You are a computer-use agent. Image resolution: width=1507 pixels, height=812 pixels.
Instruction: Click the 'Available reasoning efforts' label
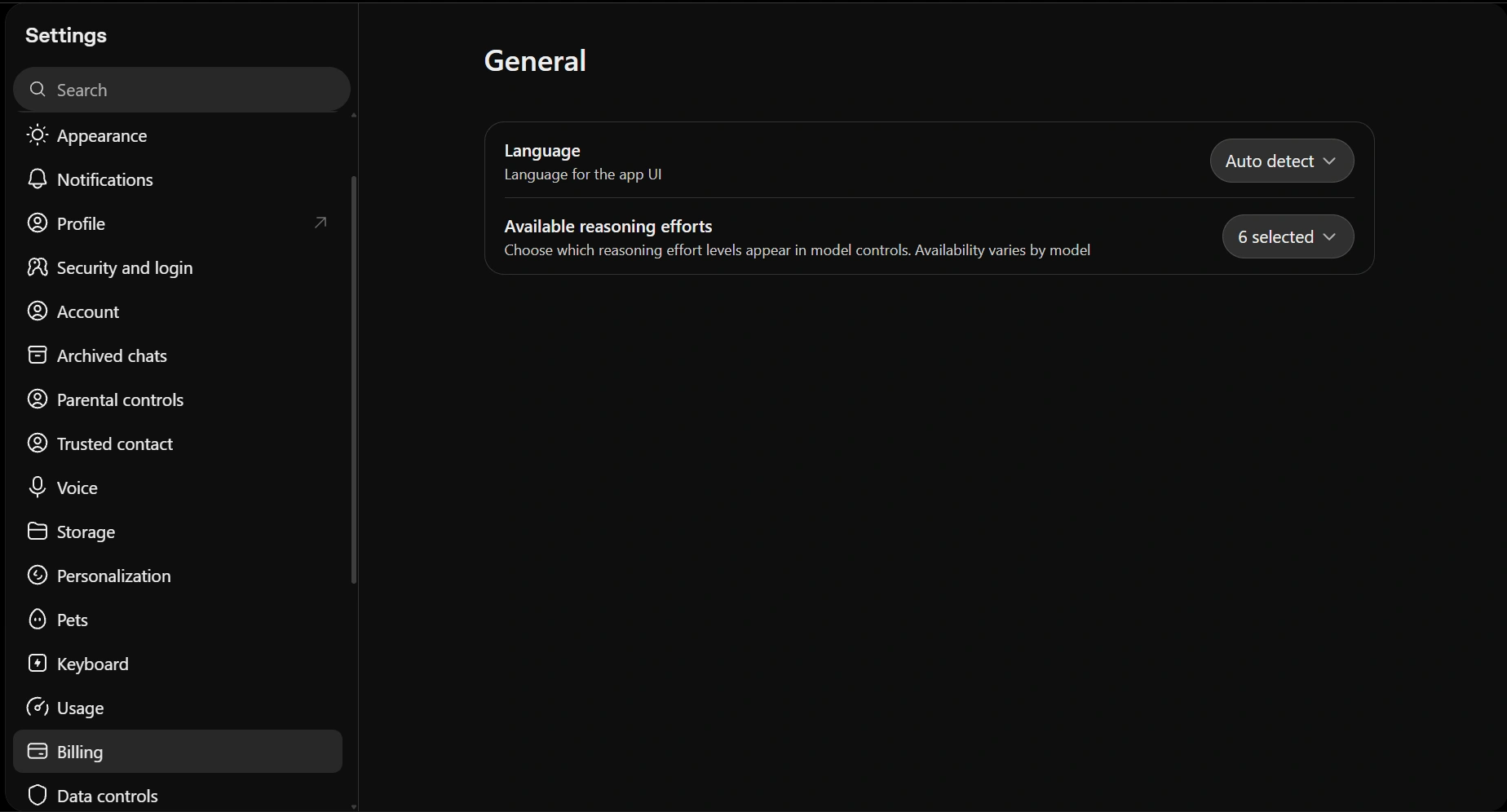pos(608,227)
